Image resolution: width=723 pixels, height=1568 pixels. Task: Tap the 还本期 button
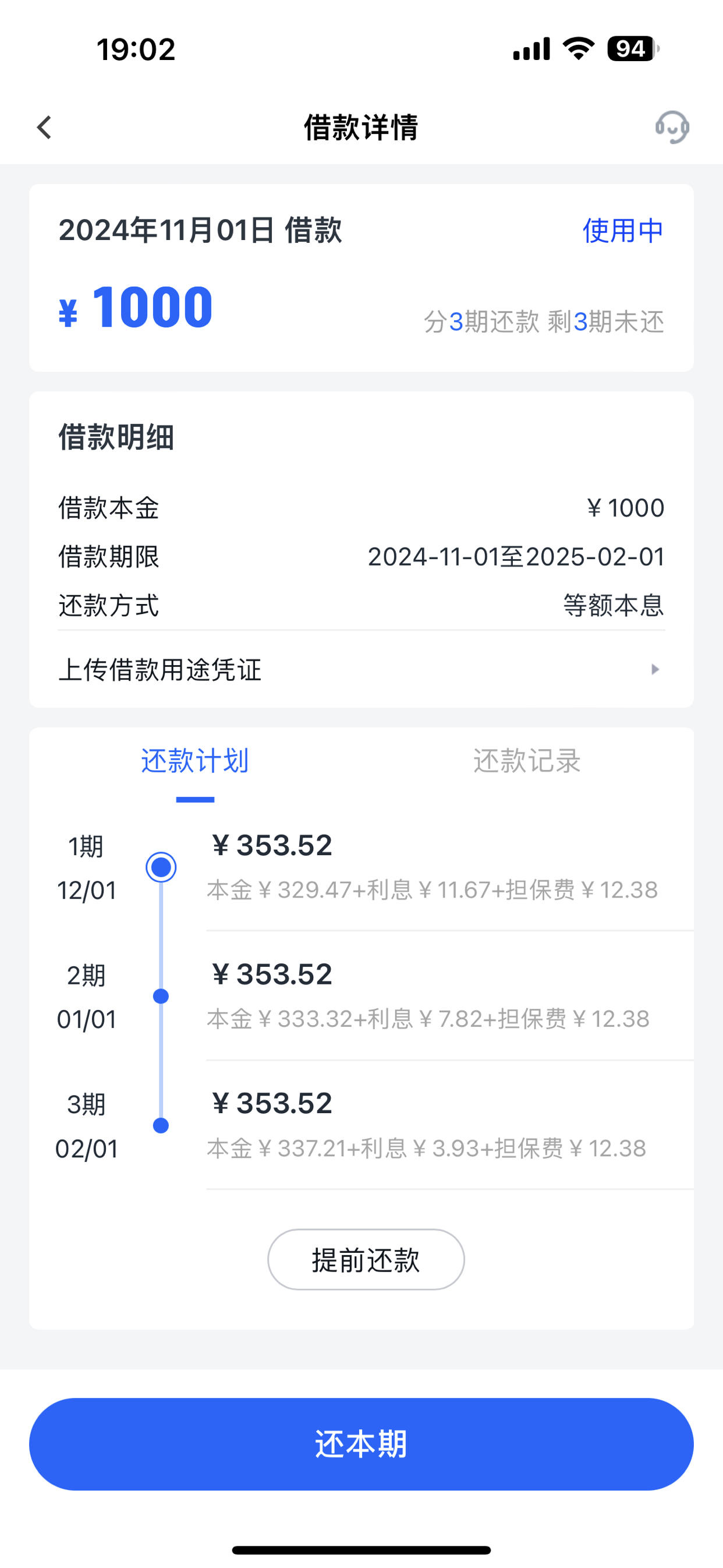[x=361, y=1444]
